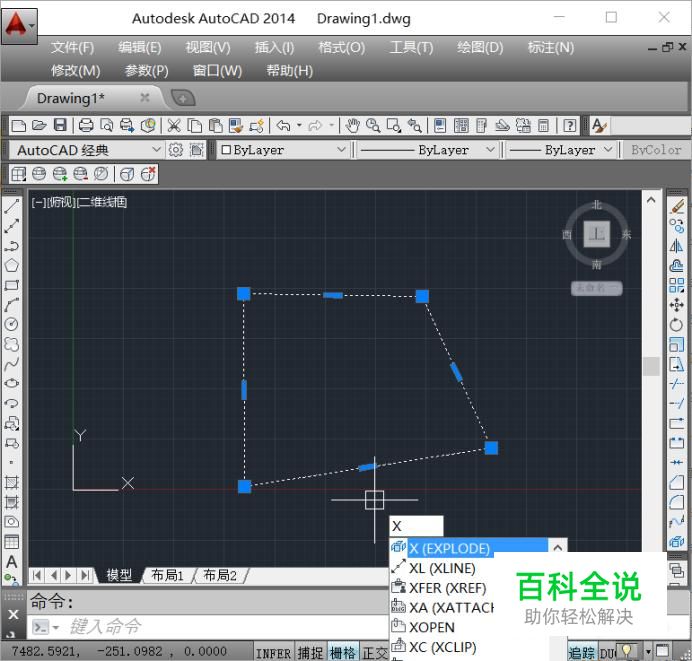Viewport: 692px width, 661px height.
Task: Click the 上 top face of ViewCube
Action: (597, 234)
